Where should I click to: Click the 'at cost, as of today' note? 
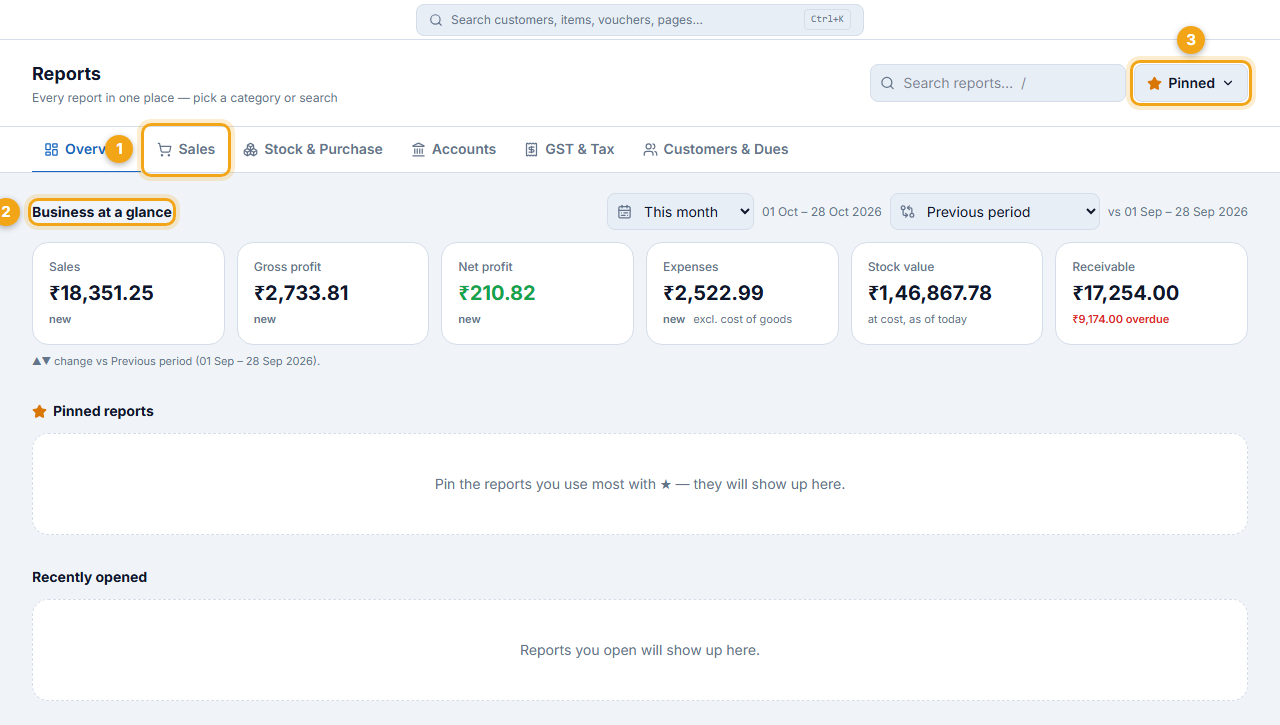pyautogui.click(x=917, y=320)
